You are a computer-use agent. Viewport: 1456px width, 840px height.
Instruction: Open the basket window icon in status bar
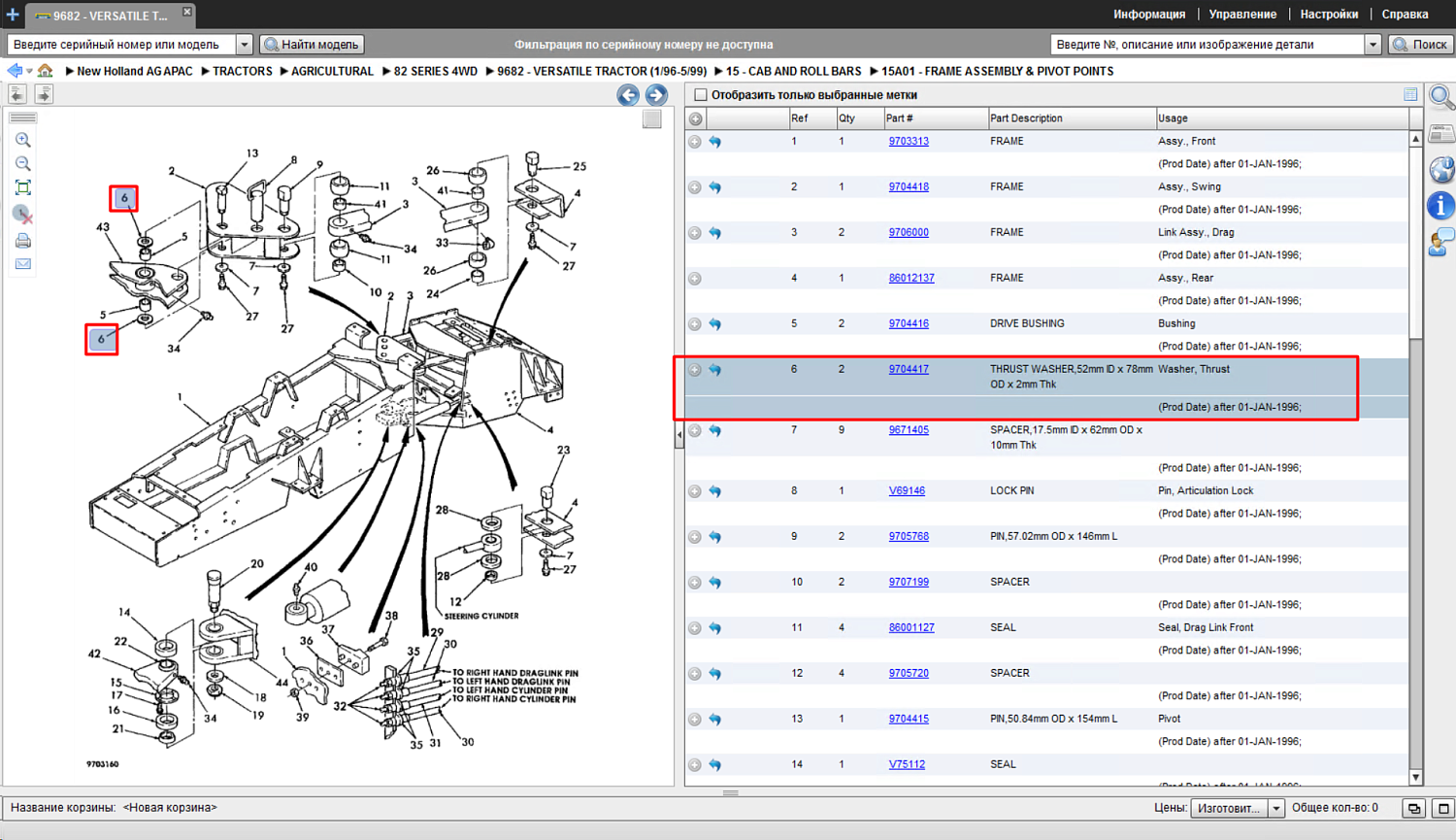[1414, 808]
